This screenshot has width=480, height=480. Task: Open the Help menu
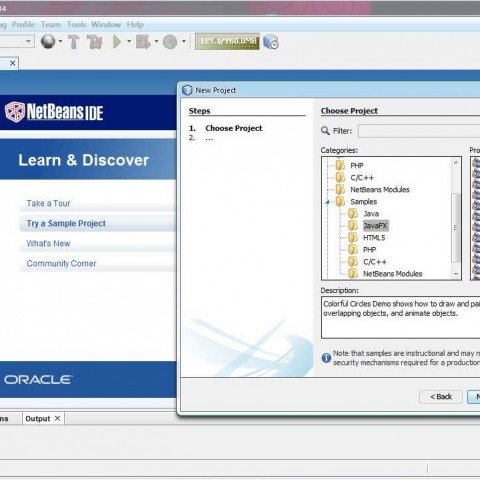coord(135,25)
